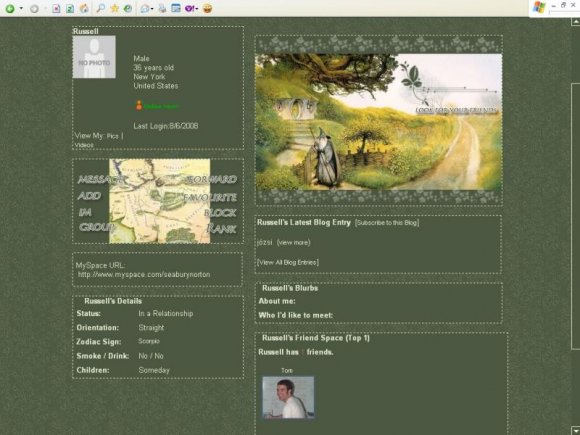580x435 pixels.
Task: Click the 'Russell's Details' heading
Action: click(x=113, y=301)
